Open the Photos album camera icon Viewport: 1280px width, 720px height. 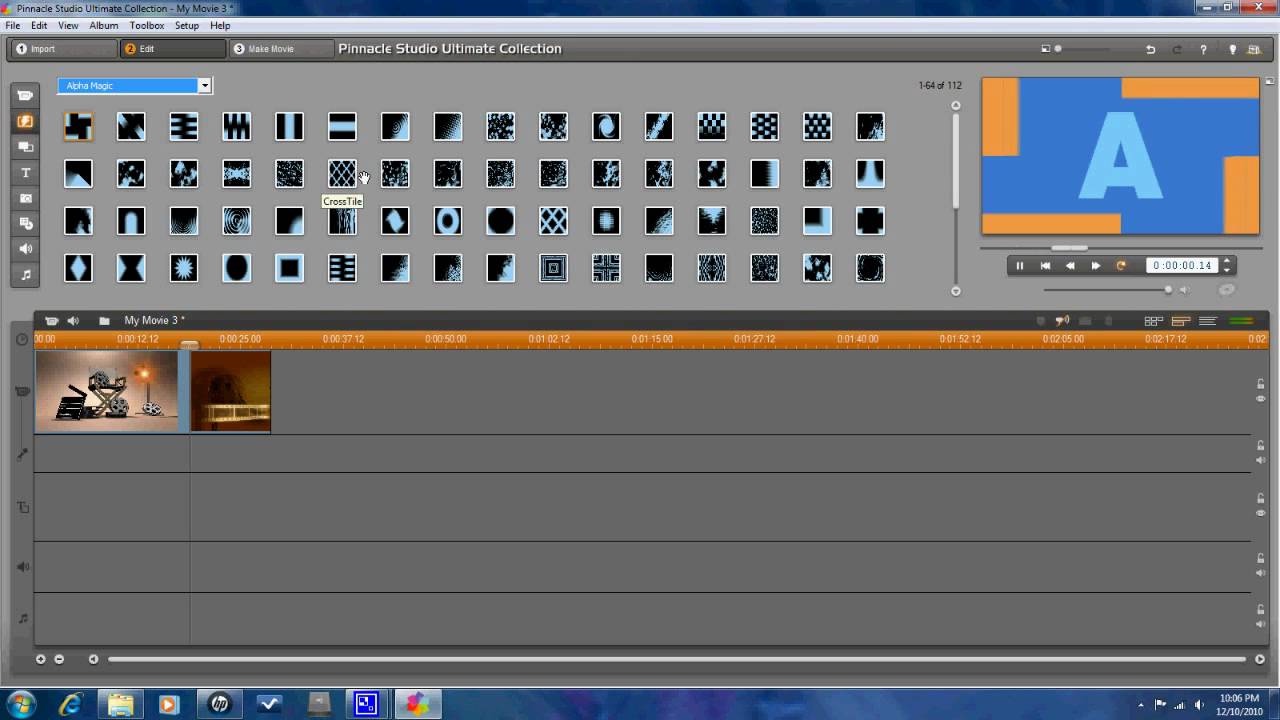25,198
